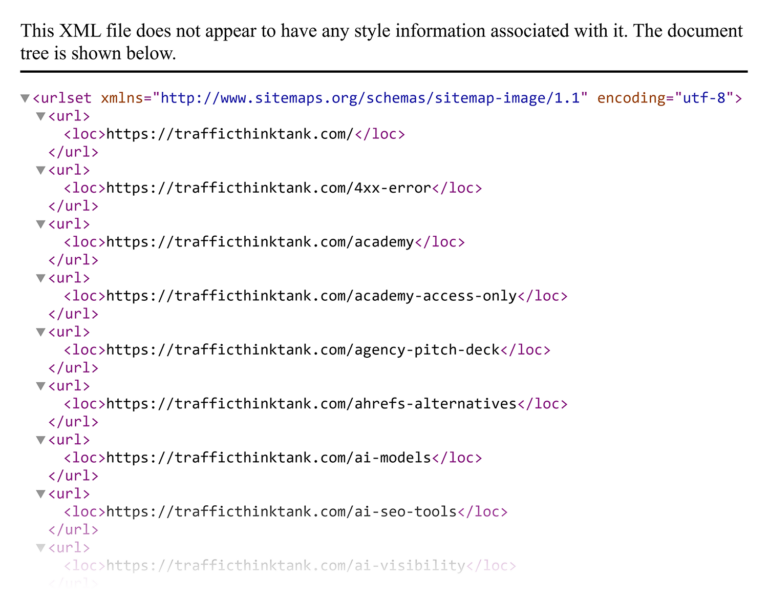The image size is (768, 598).
Task: Collapse url node containing trafficthinktank.com/ homepage
Action: [41, 117]
